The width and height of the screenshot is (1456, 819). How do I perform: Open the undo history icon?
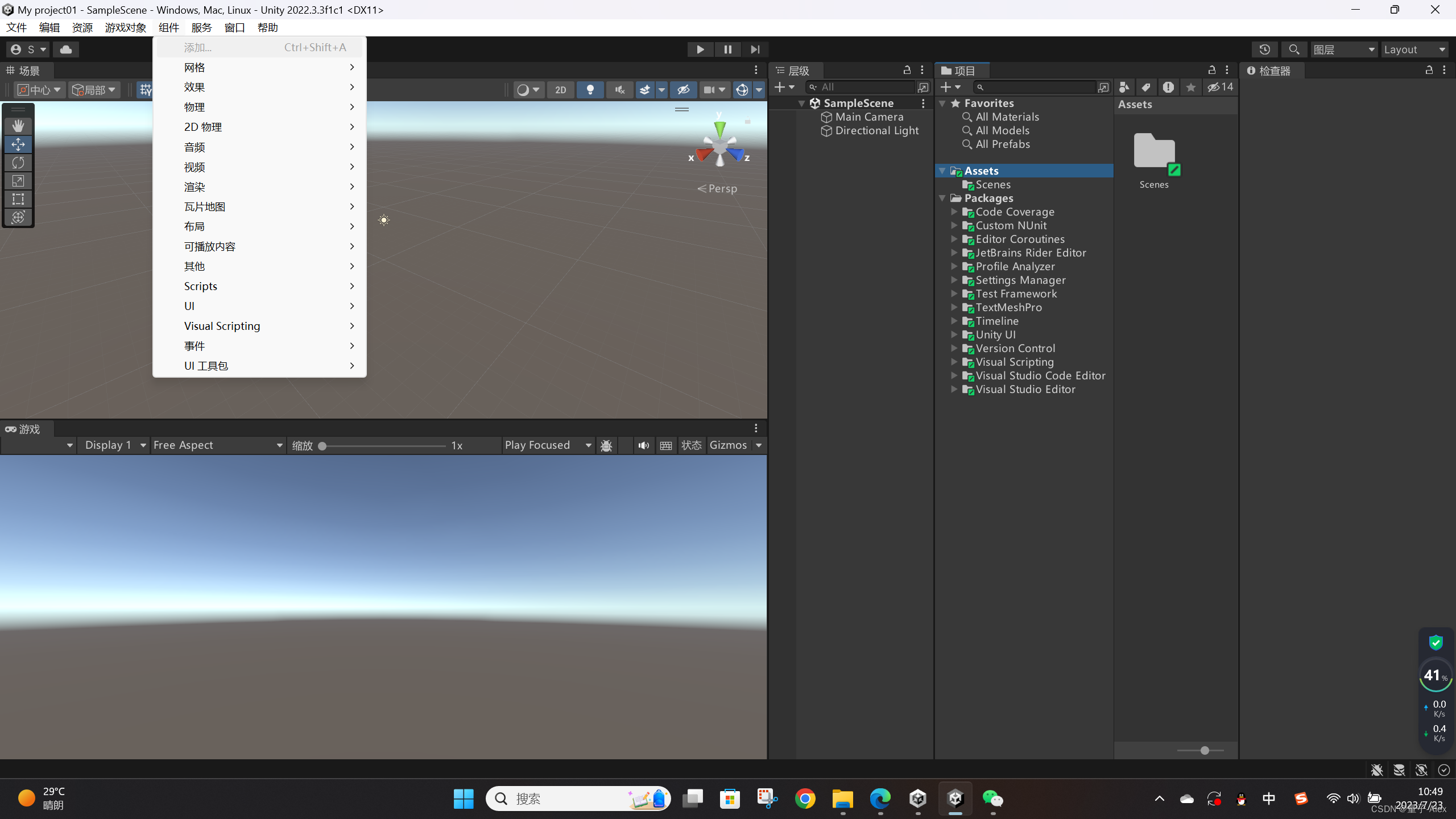click(x=1264, y=49)
